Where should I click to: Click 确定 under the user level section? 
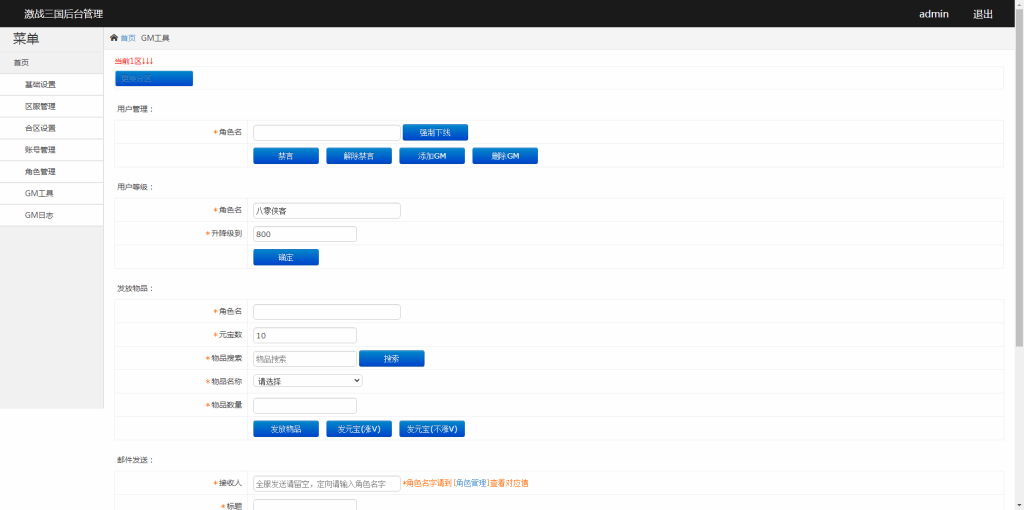[x=286, y=257]
